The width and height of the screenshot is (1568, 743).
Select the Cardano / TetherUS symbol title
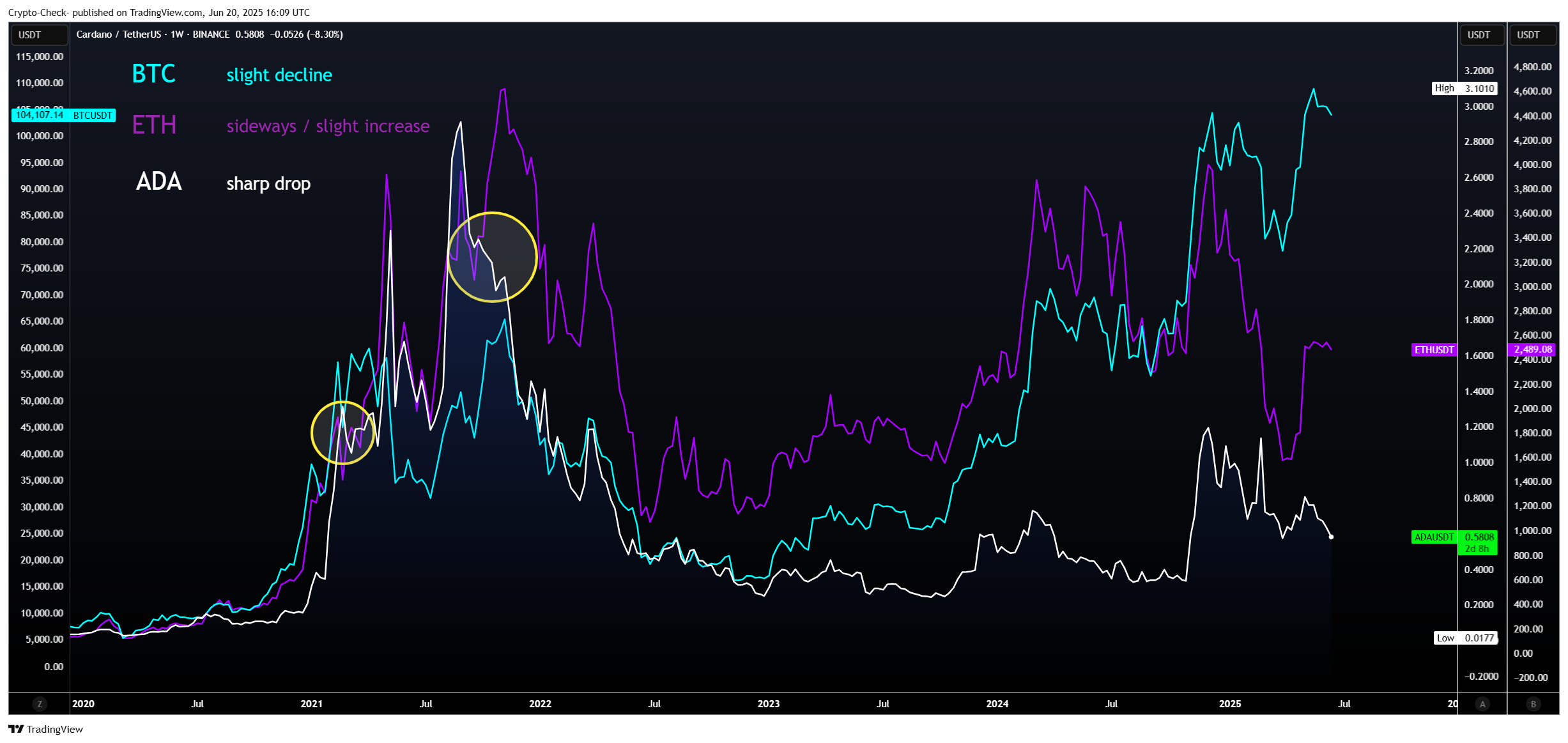(x=118, y=34)
